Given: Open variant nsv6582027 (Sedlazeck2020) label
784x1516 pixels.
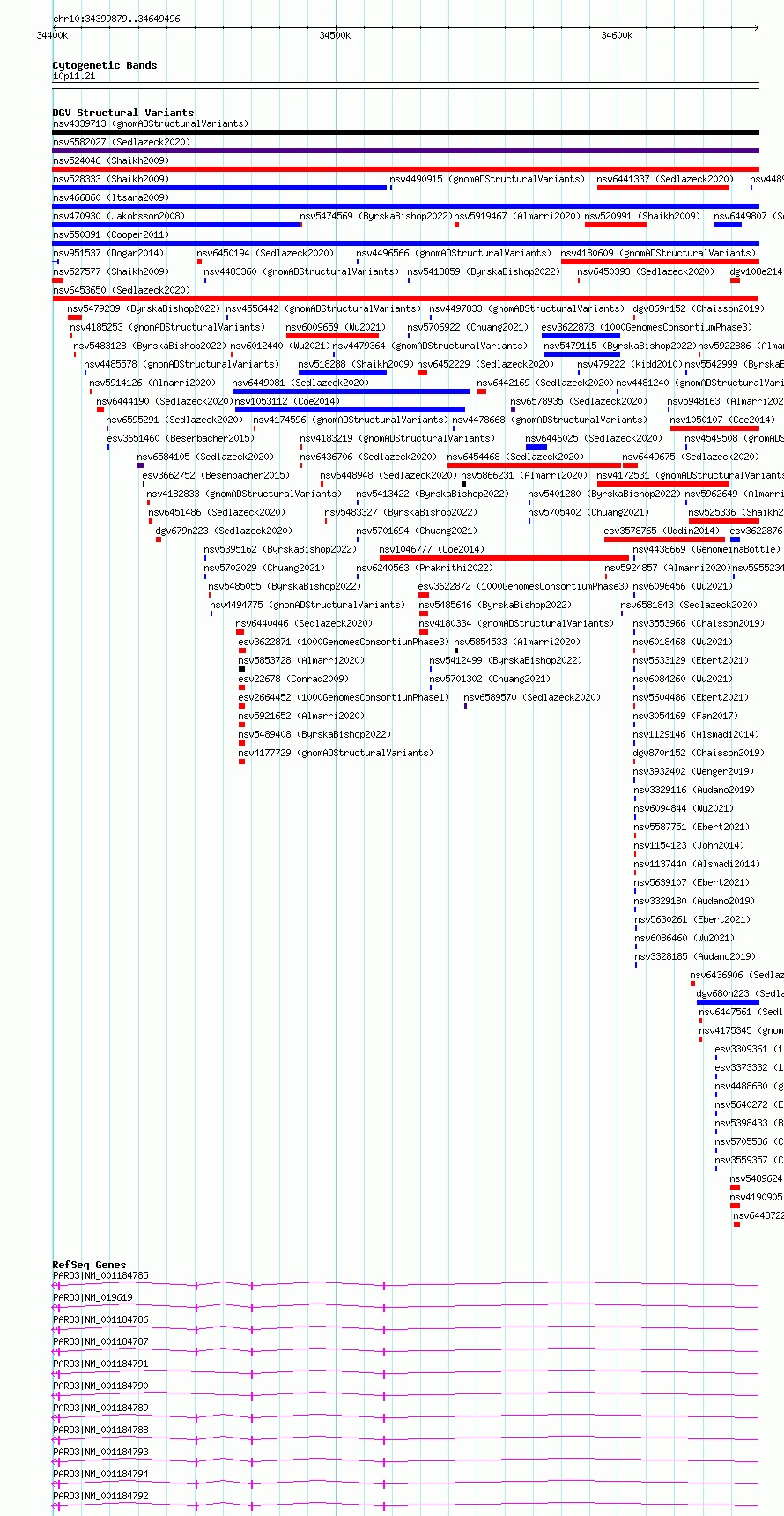Looking at the screenshot, I should pyautogui.click(x=122, y=142).
